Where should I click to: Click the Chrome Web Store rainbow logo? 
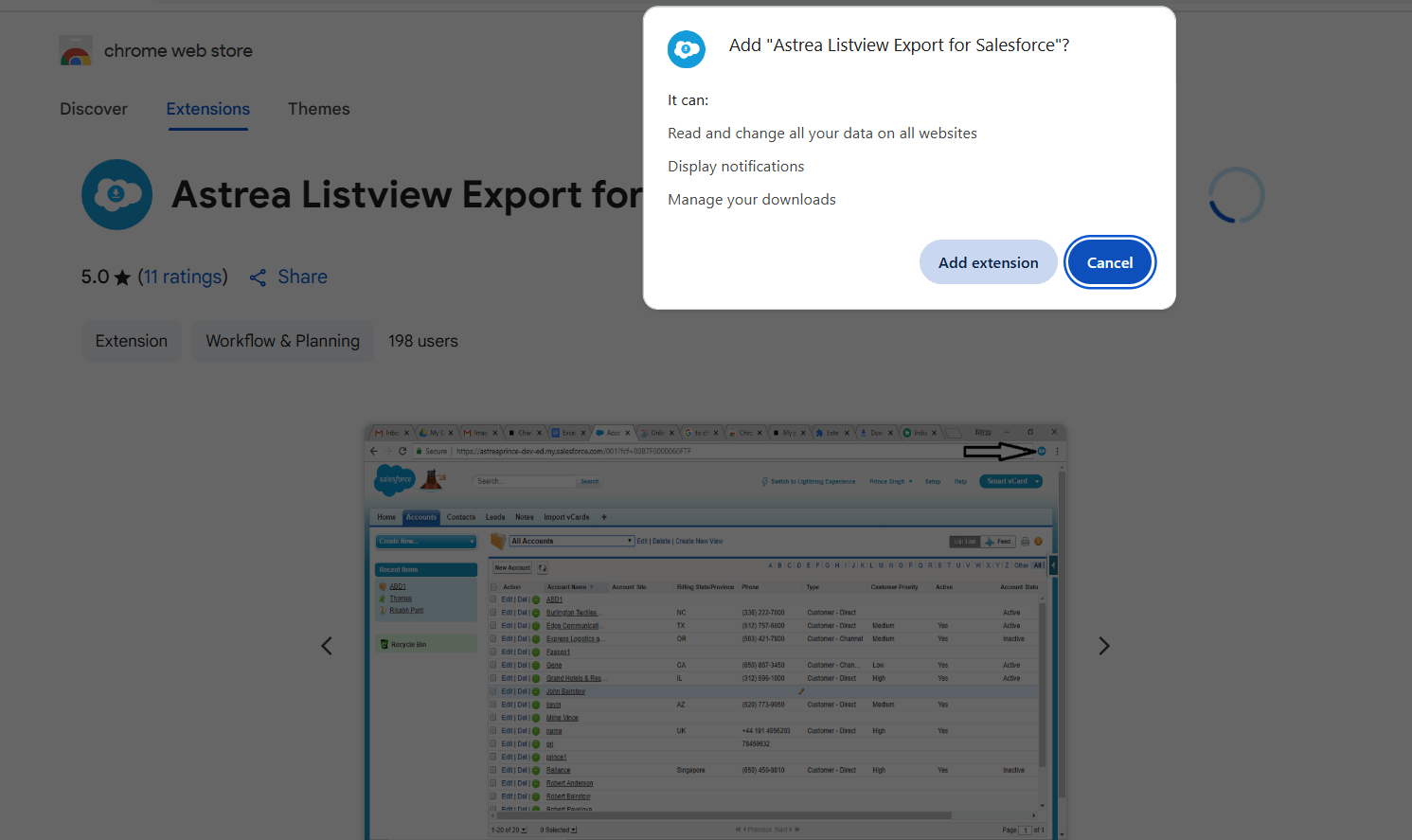[x=76, y=51]
